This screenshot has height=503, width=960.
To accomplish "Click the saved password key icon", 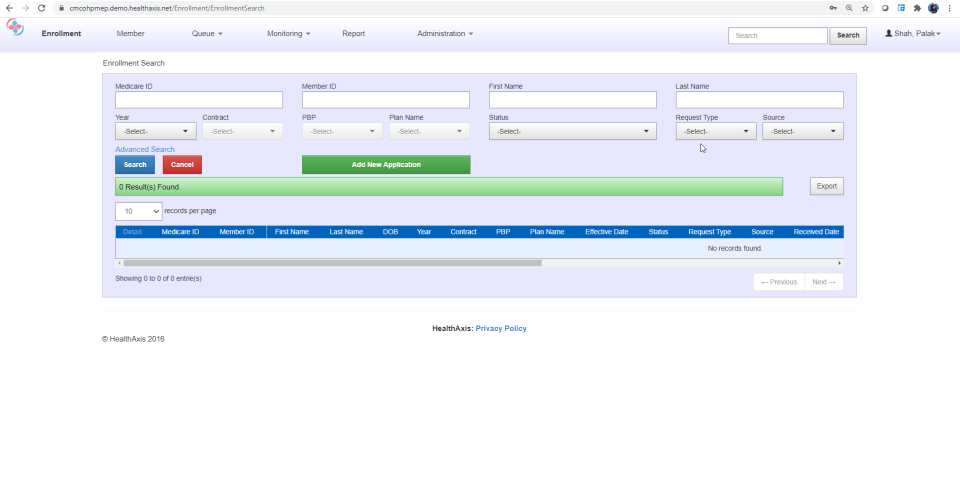I will click(x=833, y=8).
